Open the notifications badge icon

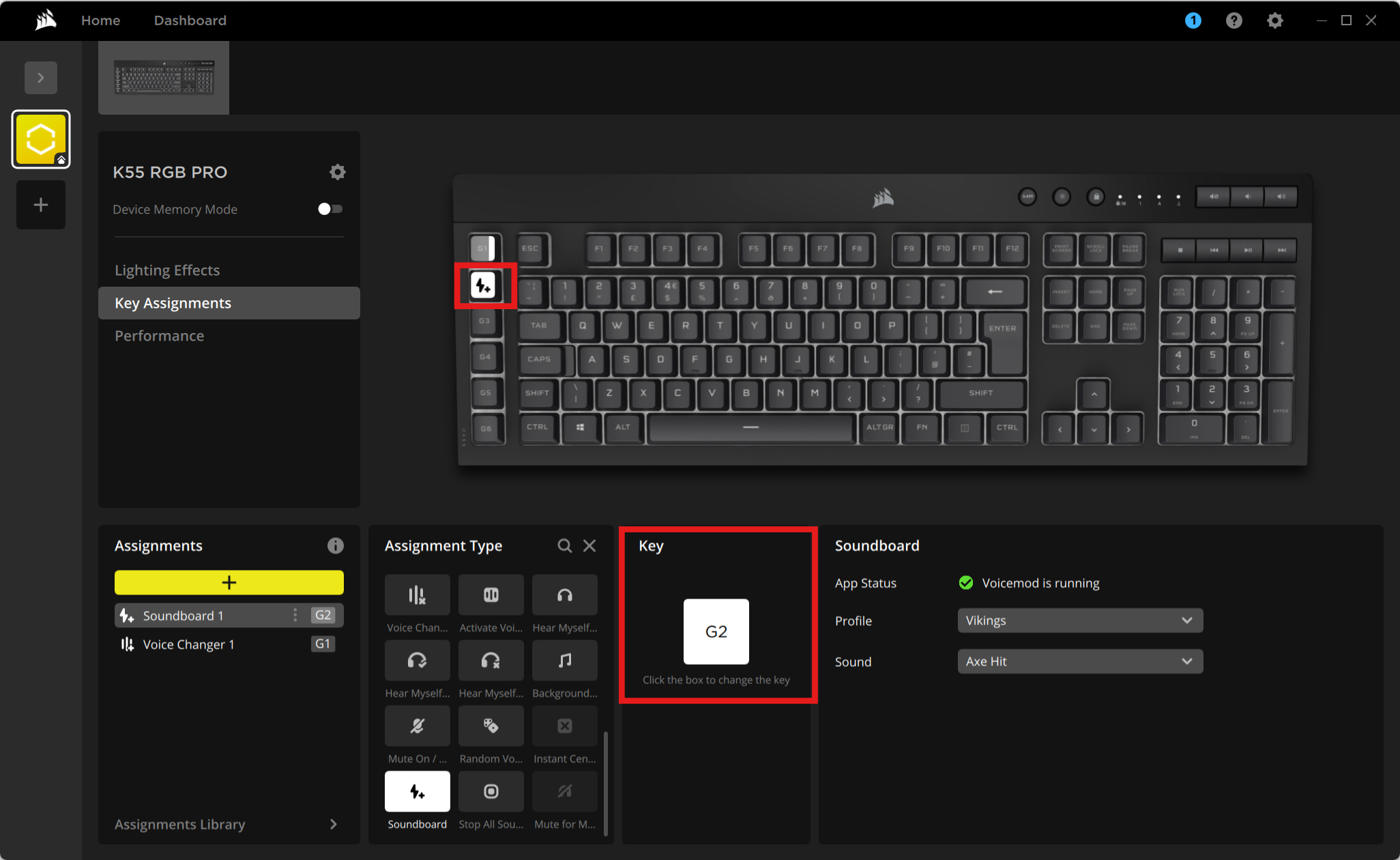[x=1193, y=20]
